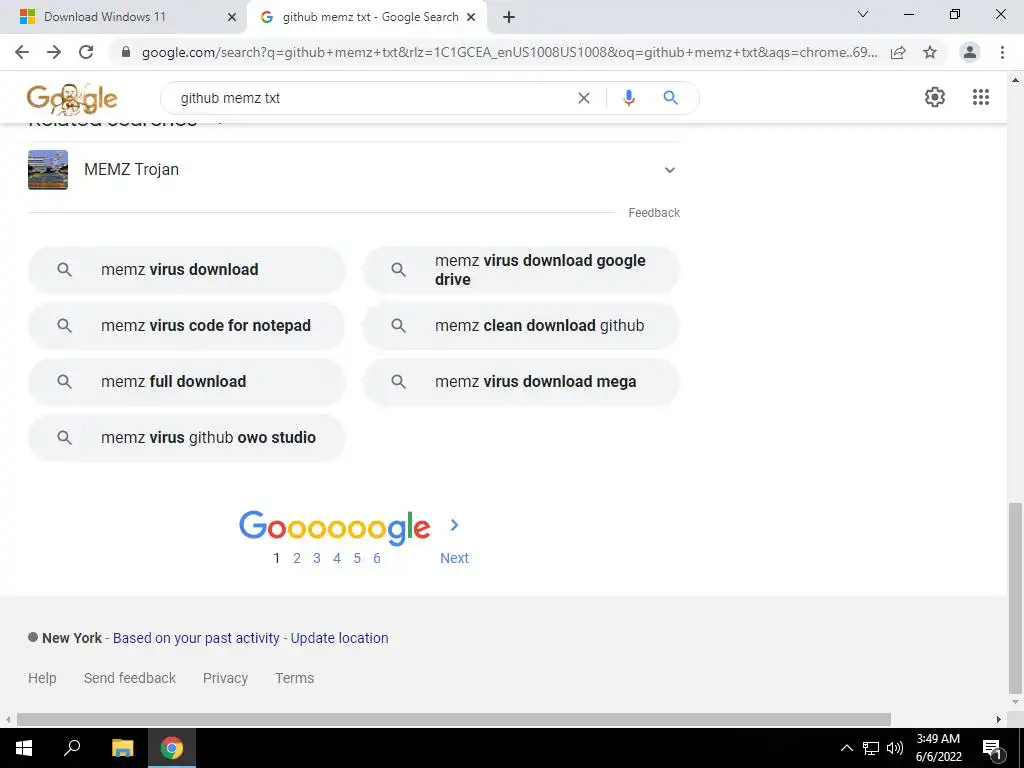The image size is (1024, 768).
Task: Share this page using the share icon
Action: (898, 52)
